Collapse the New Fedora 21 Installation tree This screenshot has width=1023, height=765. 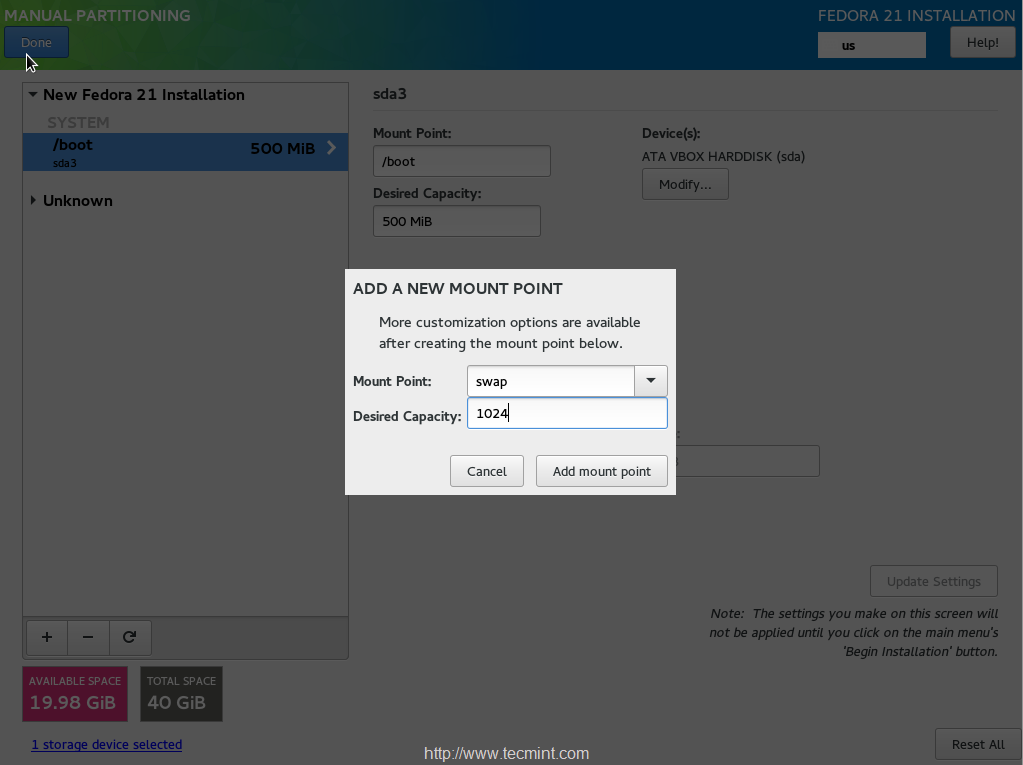click(33, 95)
